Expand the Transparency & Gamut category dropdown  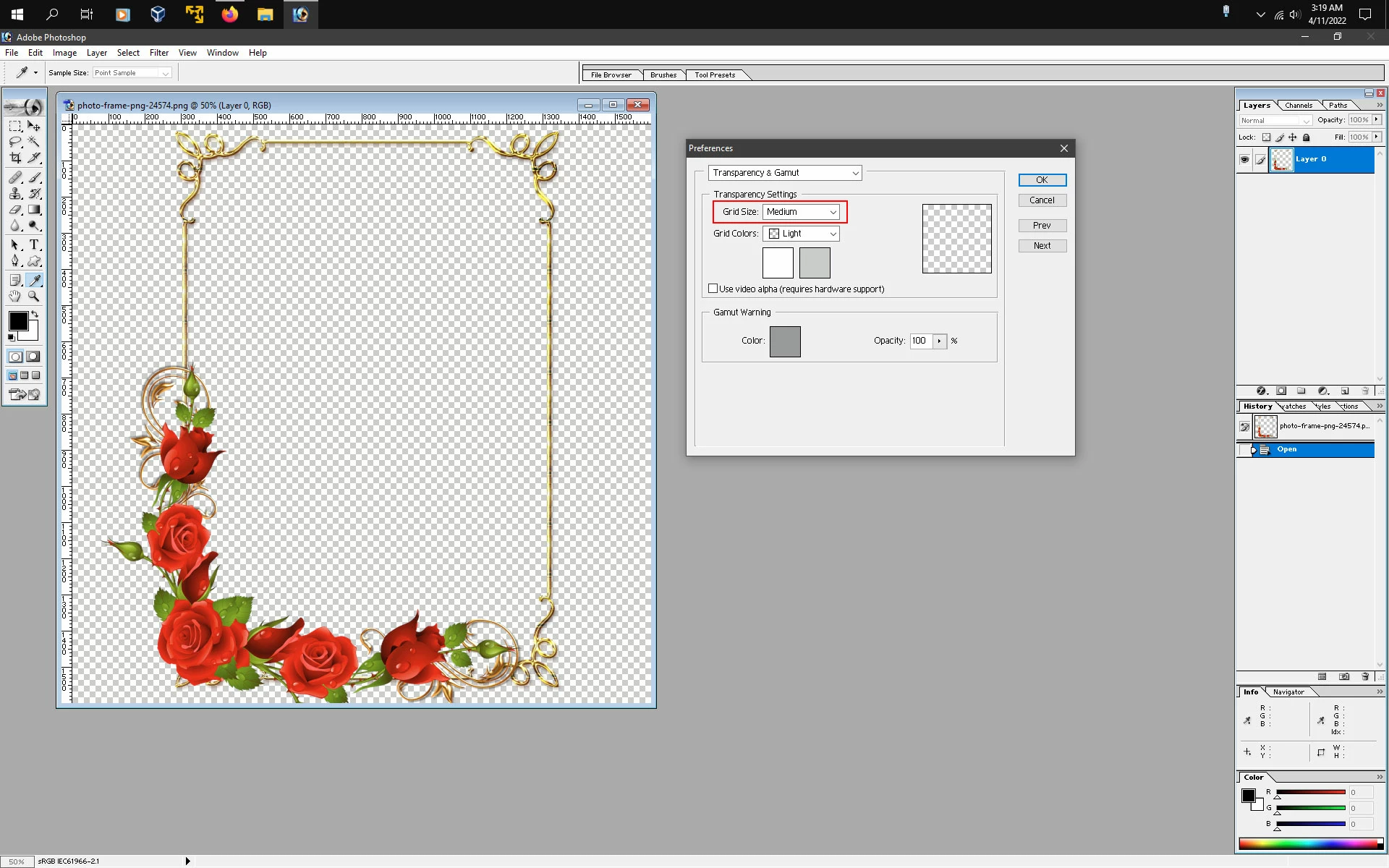tap(785, 173)
